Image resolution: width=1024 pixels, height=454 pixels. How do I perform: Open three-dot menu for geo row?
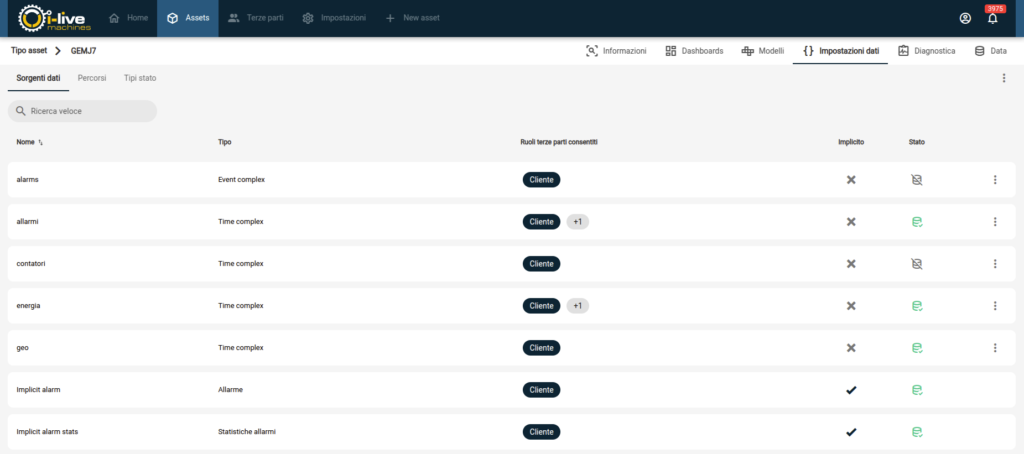pyautogui.click(x=995, y=348)
